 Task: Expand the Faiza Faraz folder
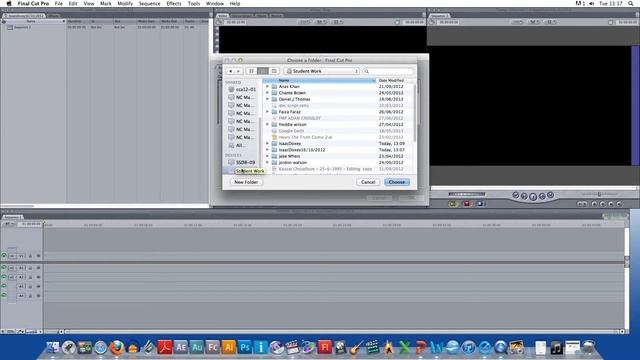(x=268, y=112)
